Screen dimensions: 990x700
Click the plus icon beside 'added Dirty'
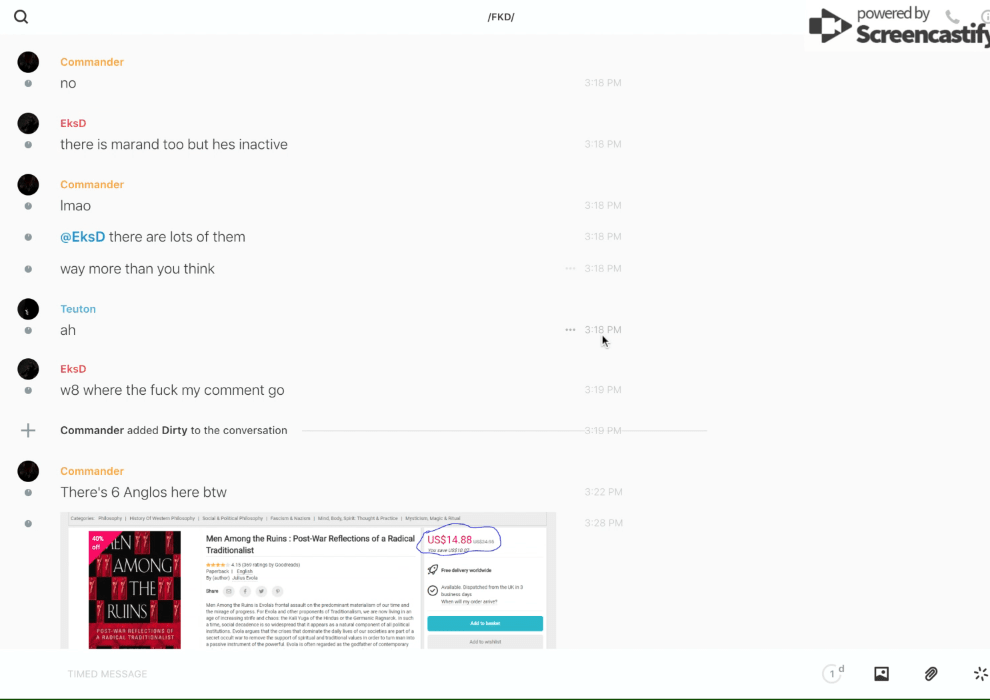[28, 430]
